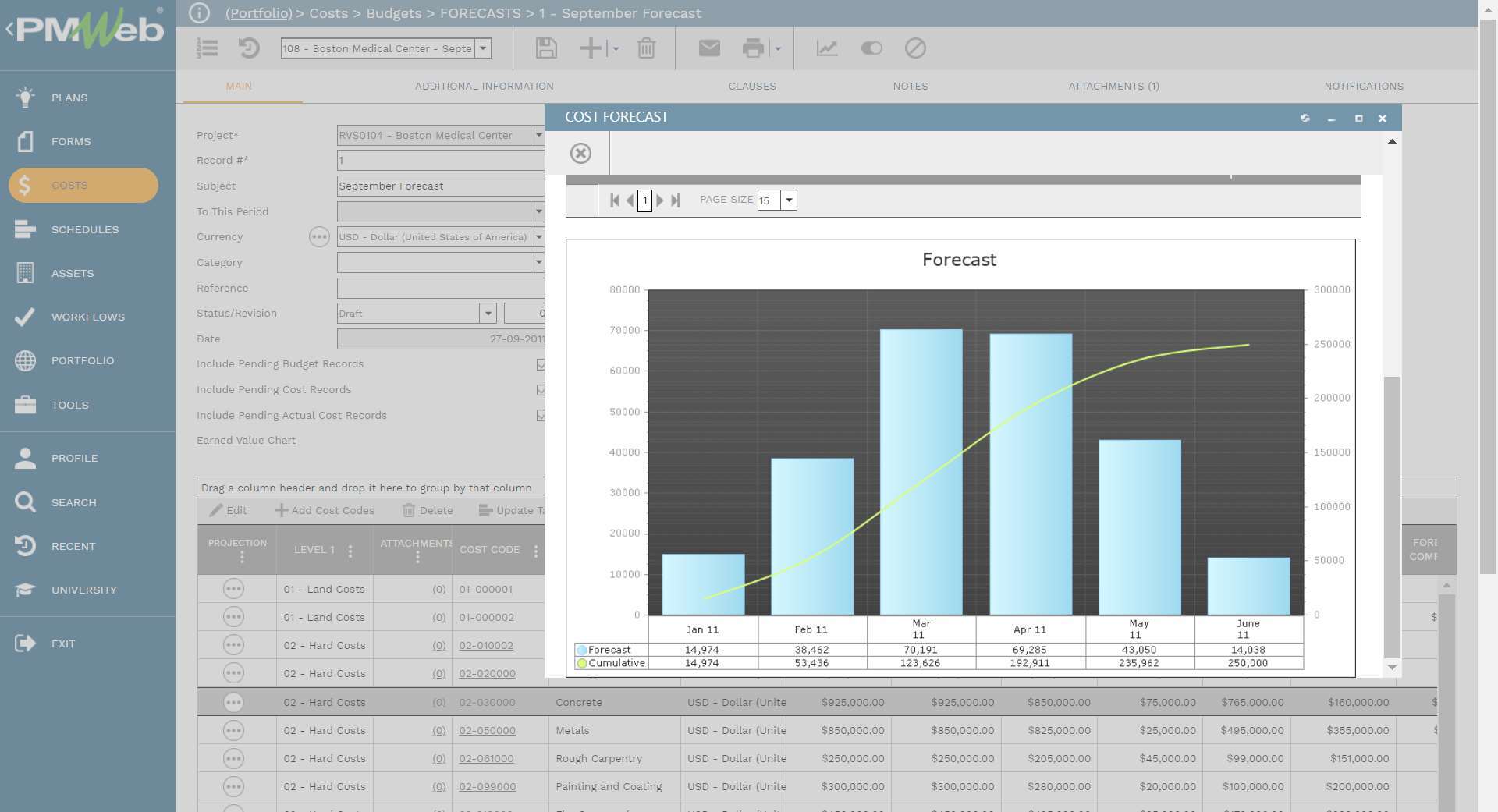1498x812 pixels.
Task: Expand the record selector dropdown 108 - Boston Medical Center
Action: 483,48
